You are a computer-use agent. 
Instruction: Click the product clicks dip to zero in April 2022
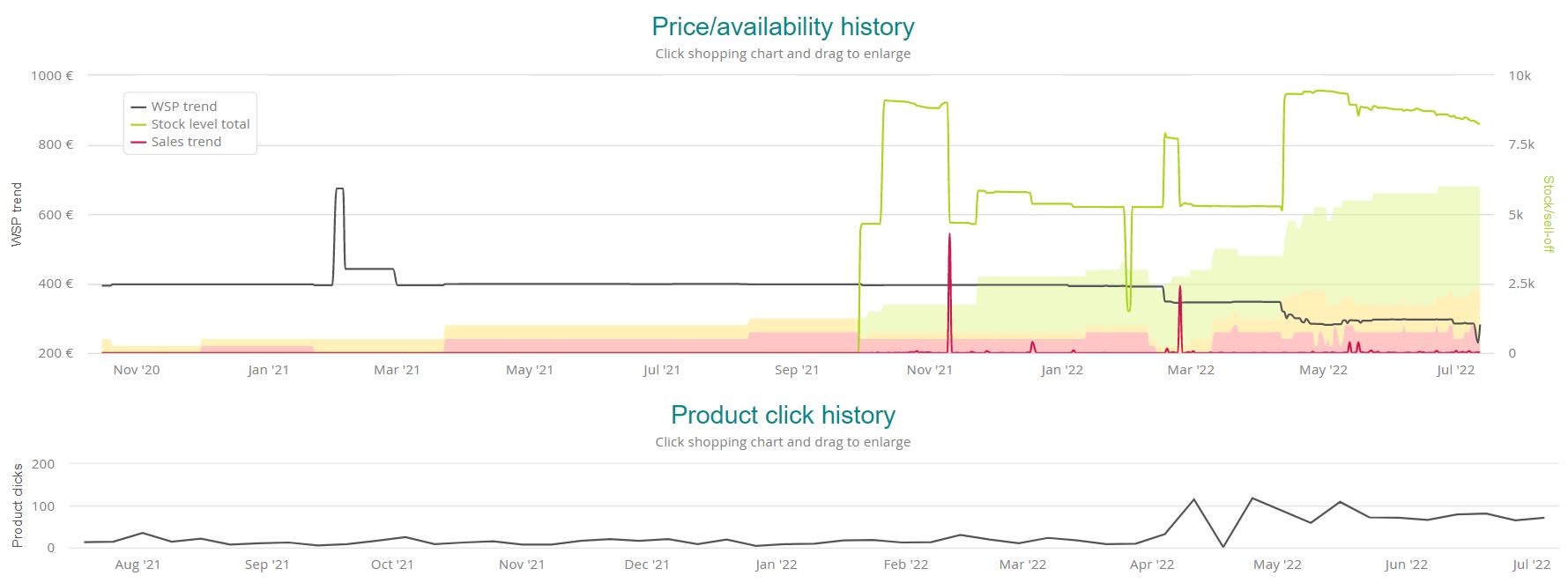[x=1223, y=546]
